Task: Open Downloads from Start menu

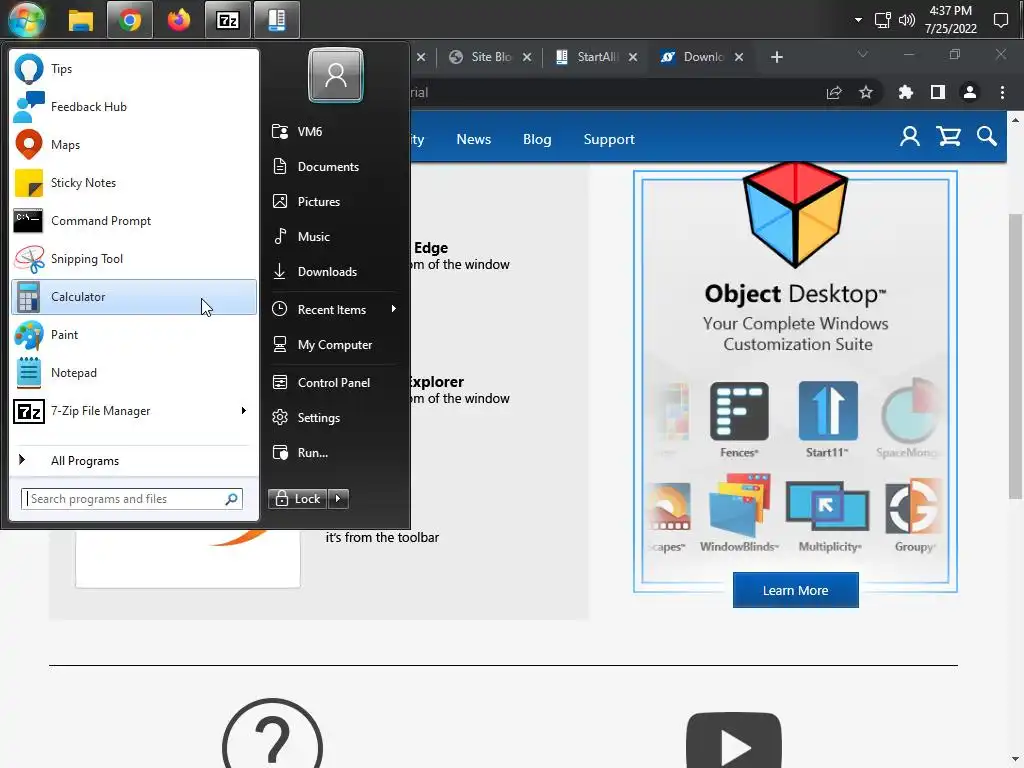Action: 334,272
